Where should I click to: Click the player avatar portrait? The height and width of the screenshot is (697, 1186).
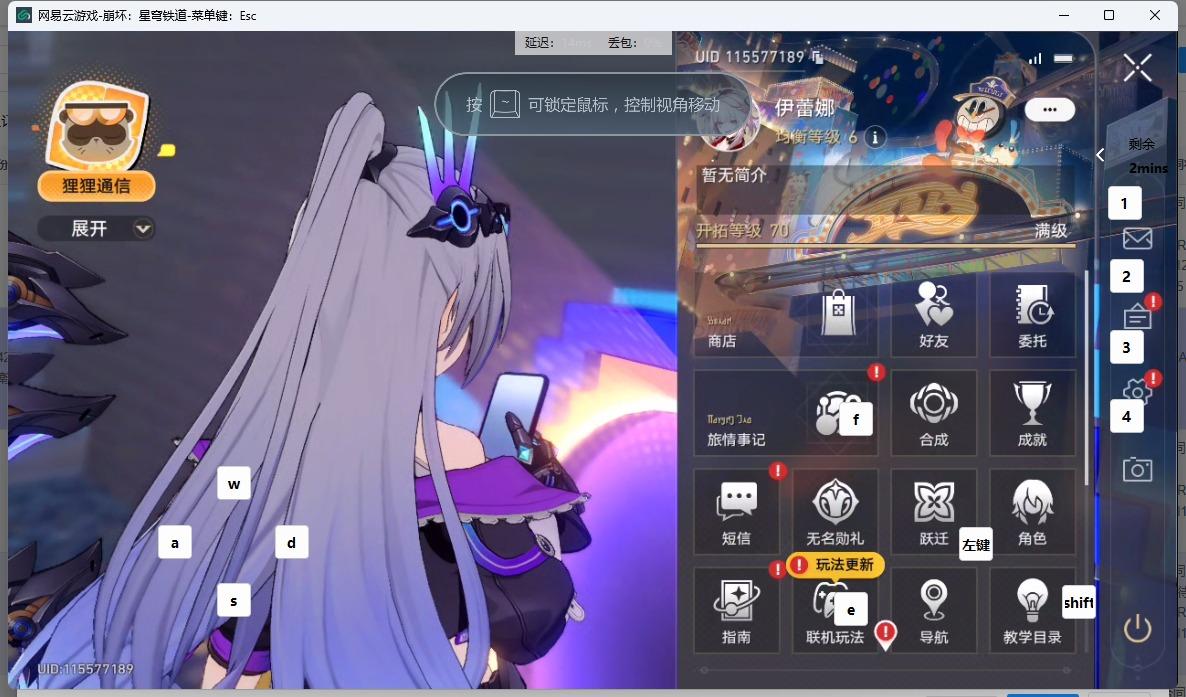pyautogui.click(x=729, y=123)
